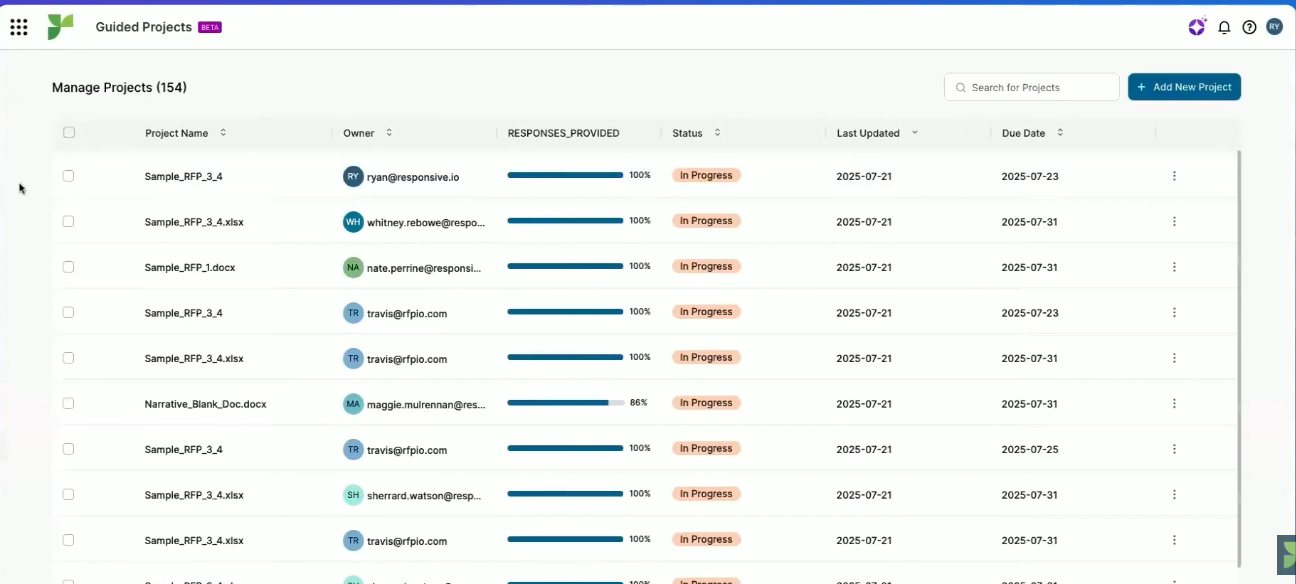The width and height of the screenshot is (1296, 584).
Task: Open the Sample_RFP_1.docx project link
Action: point(190,268)
